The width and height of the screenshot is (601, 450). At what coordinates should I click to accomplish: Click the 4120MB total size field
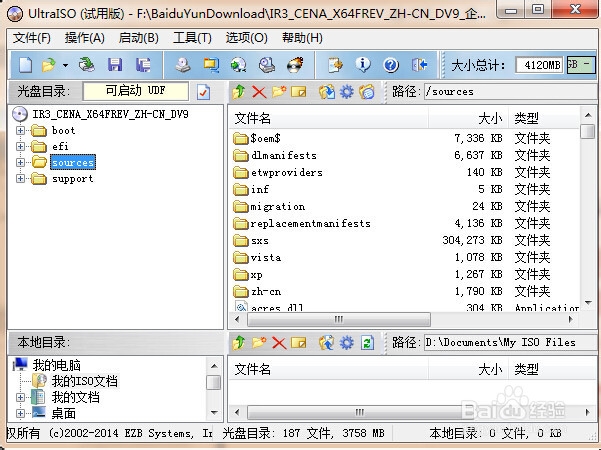point(540,65)
